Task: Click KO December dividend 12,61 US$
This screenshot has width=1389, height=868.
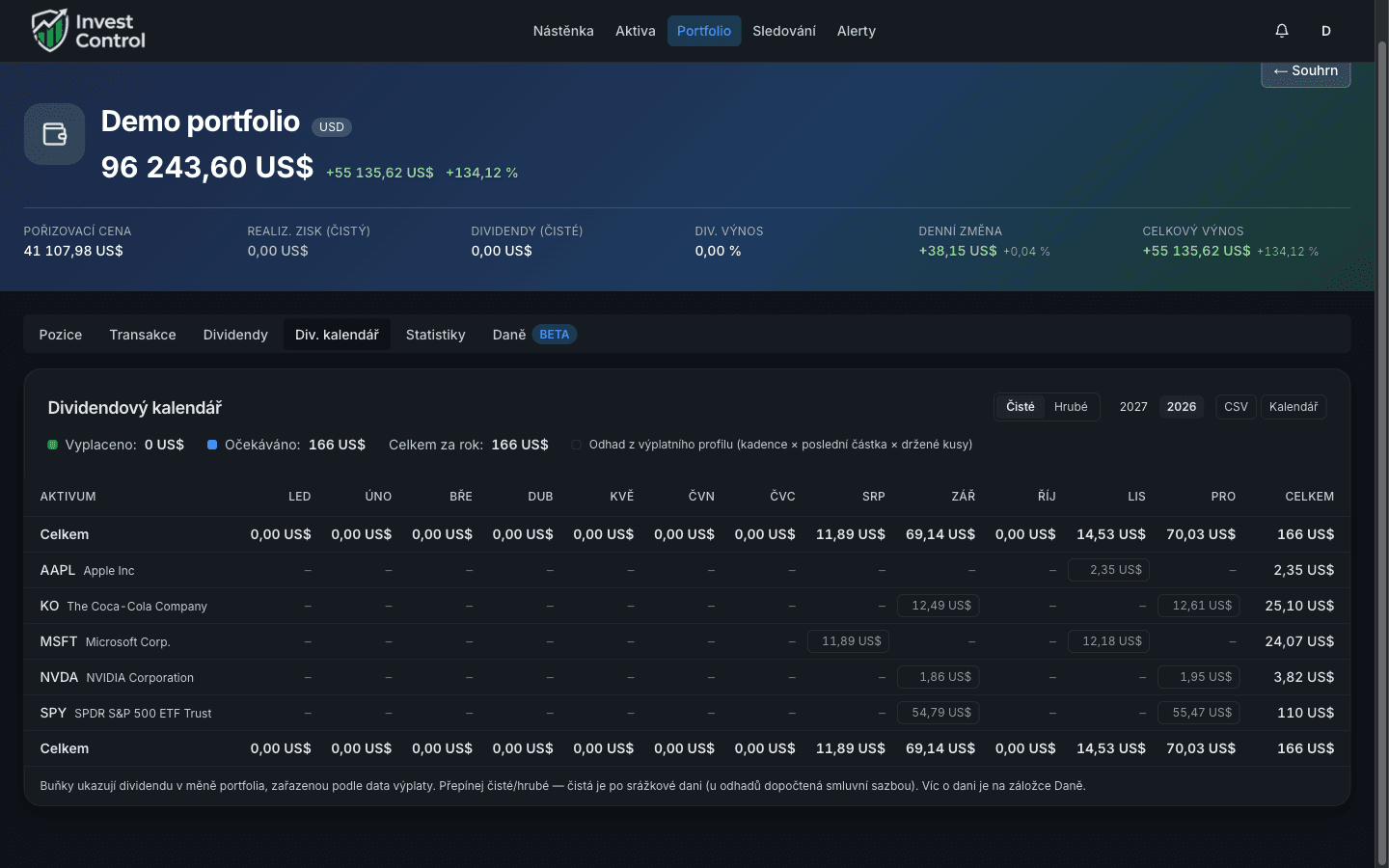Action: [x=1199, y=606]
